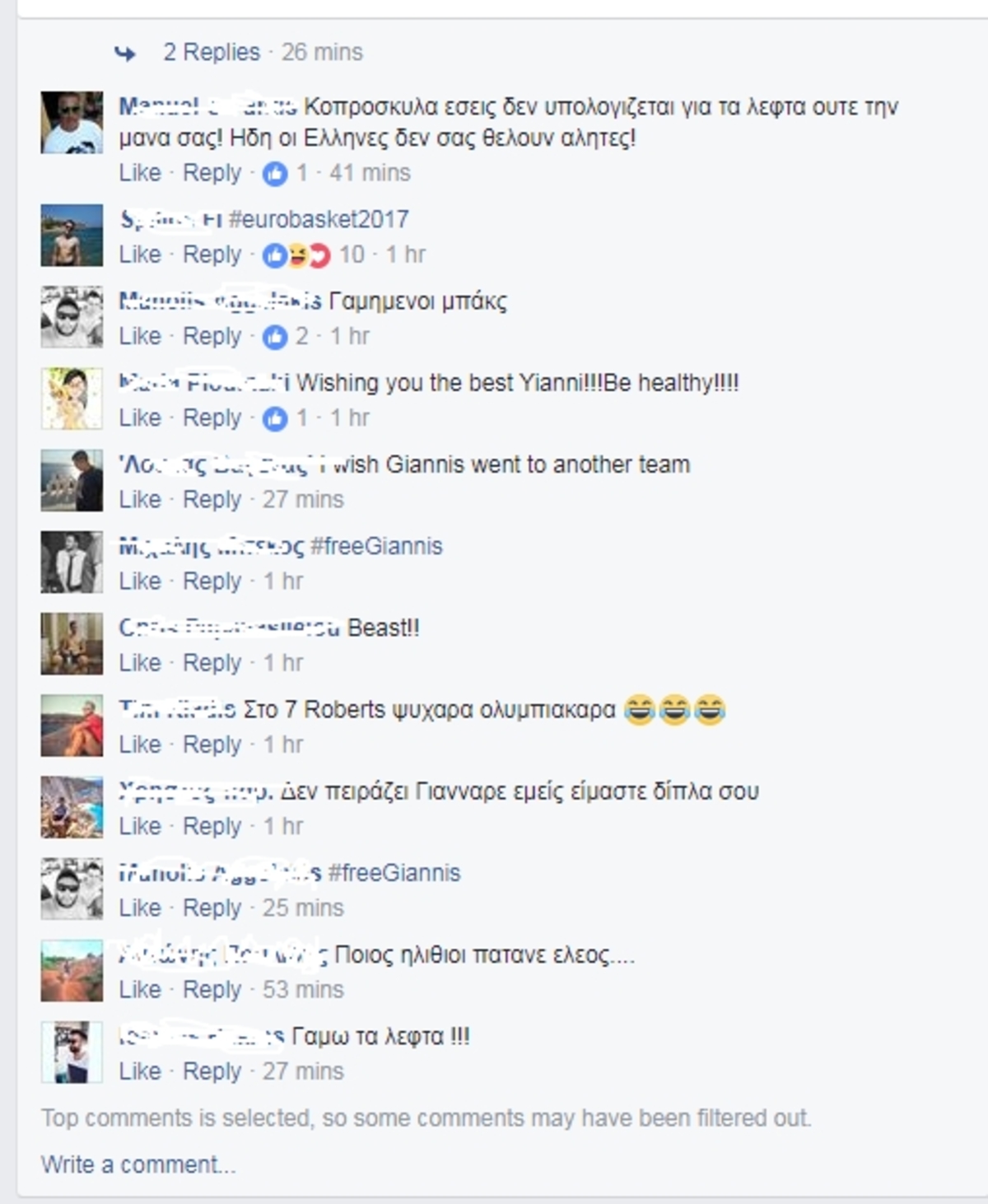This screenshot has height=1204, width=988.
Task: Click the Write a comment field
Action: 138,1165
